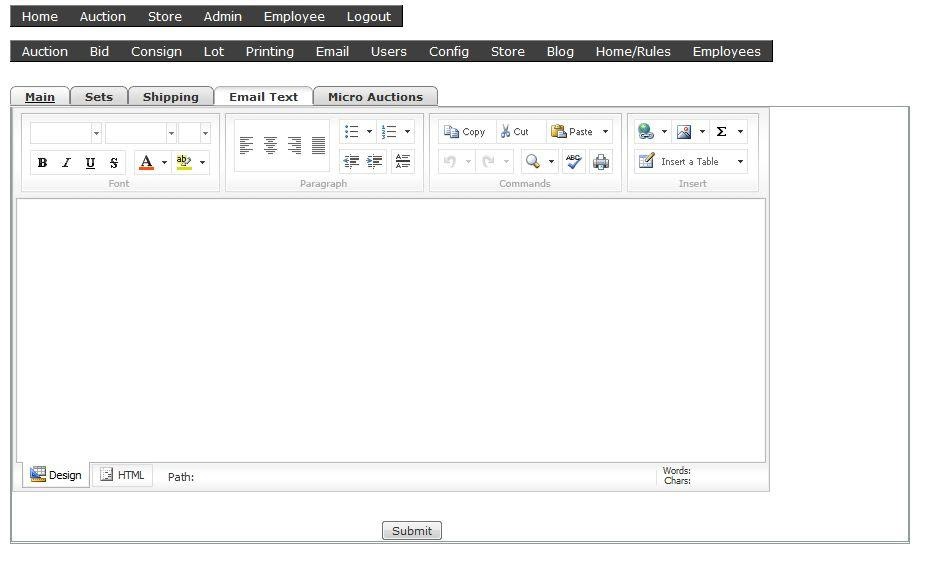Viewport: 928px width, 568px height.
Task: Click the Paste command
Action: tap(572, 131)
